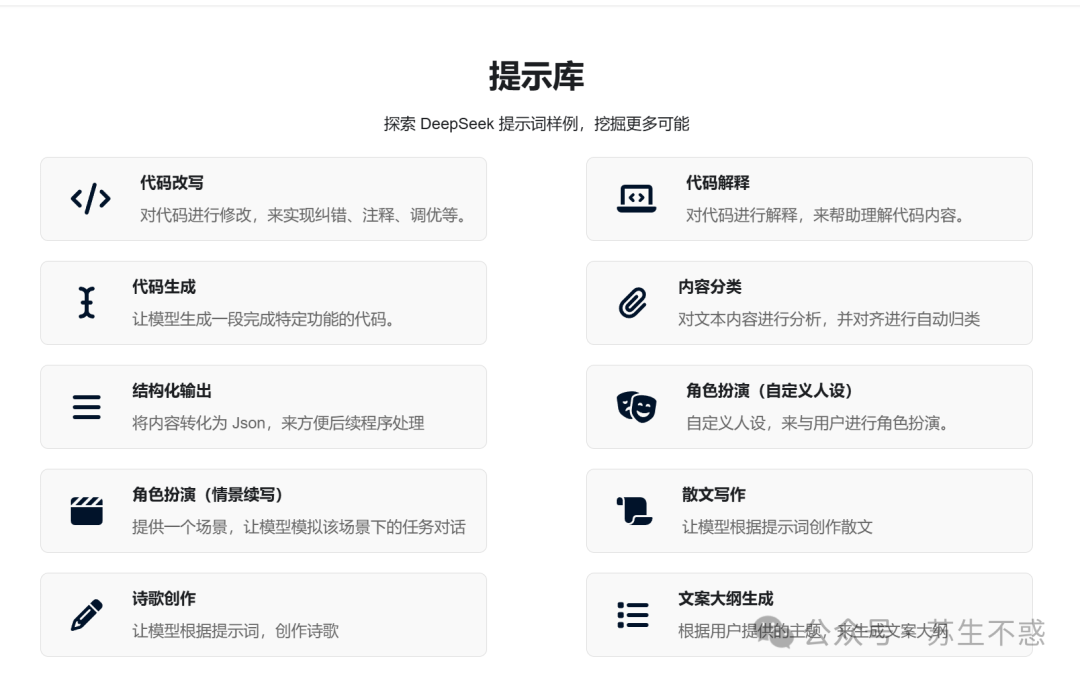
Task: Click description 自定义人设,来与用户进行角色扮演
Action: (x=820, y=424)
